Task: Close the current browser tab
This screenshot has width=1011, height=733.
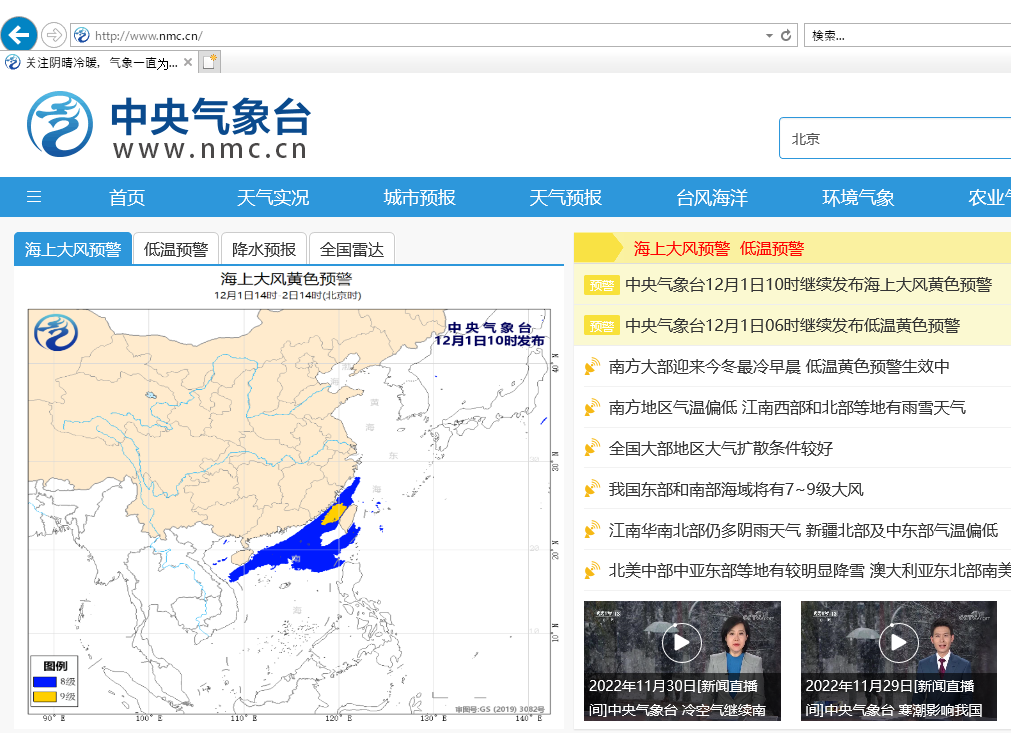Action: pos(188,62)
